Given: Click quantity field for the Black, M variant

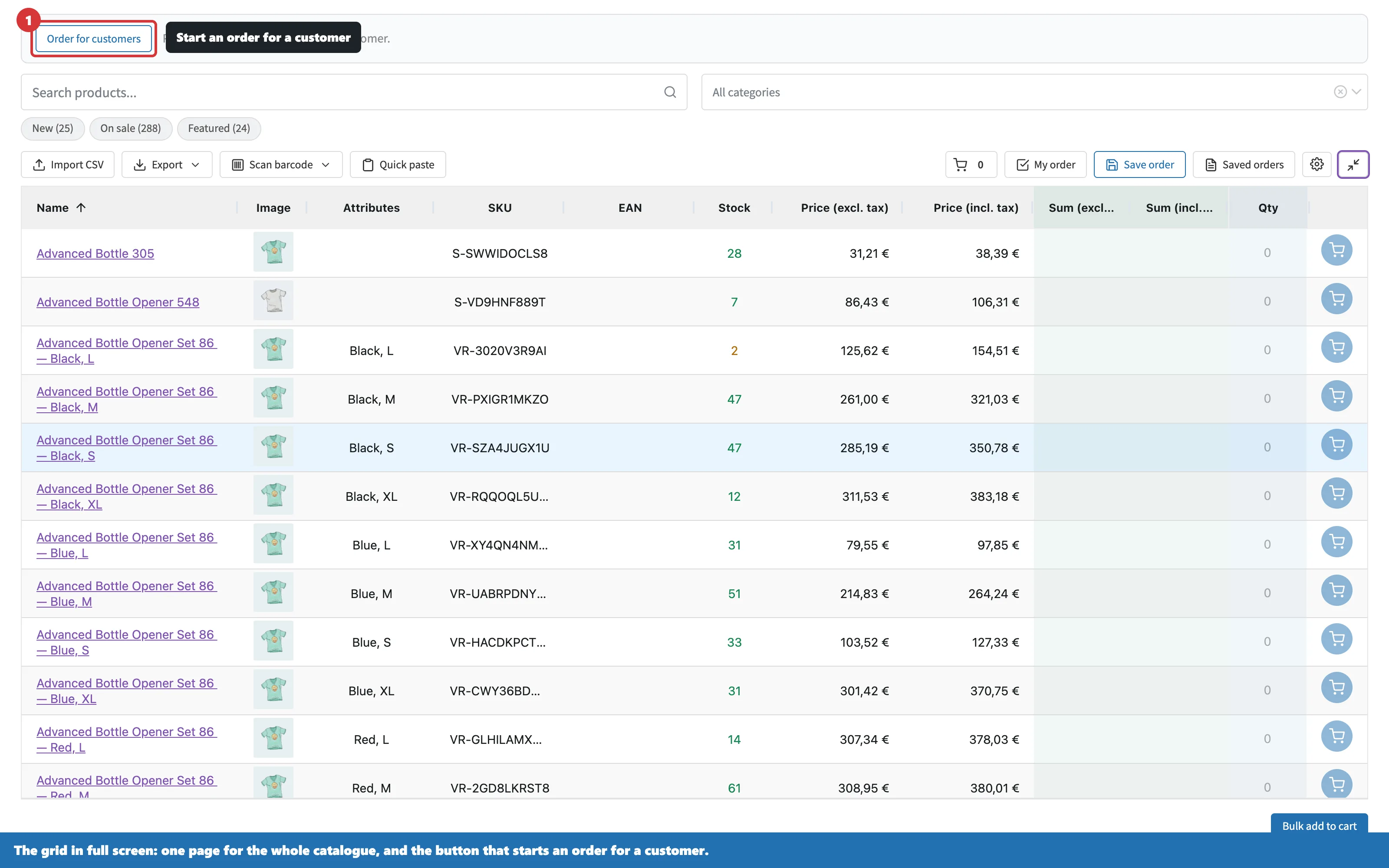Looking at the screenshot, I should click(x=1267, y=399).
